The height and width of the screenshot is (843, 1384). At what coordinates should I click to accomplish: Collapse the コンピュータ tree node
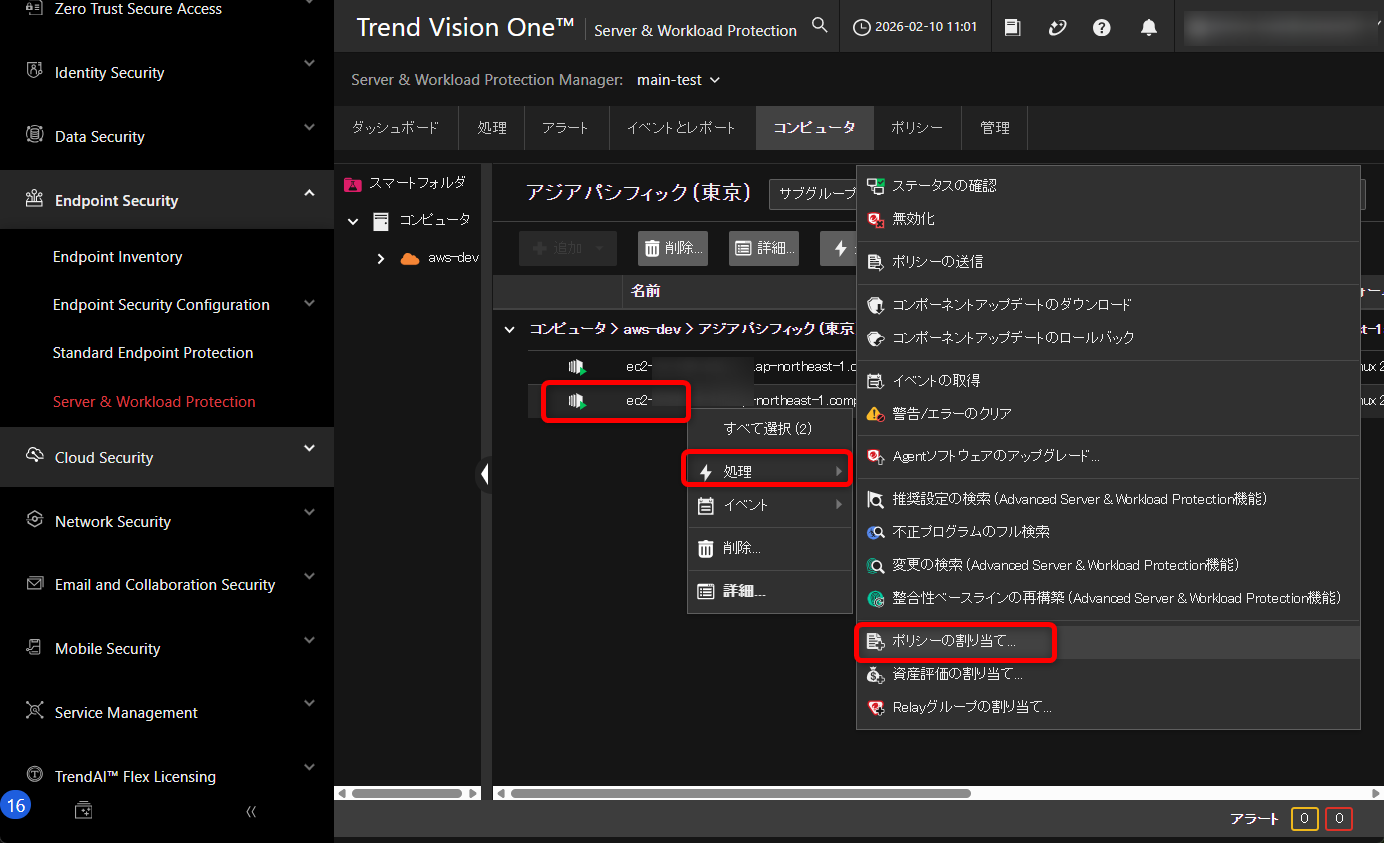(352, 220)
